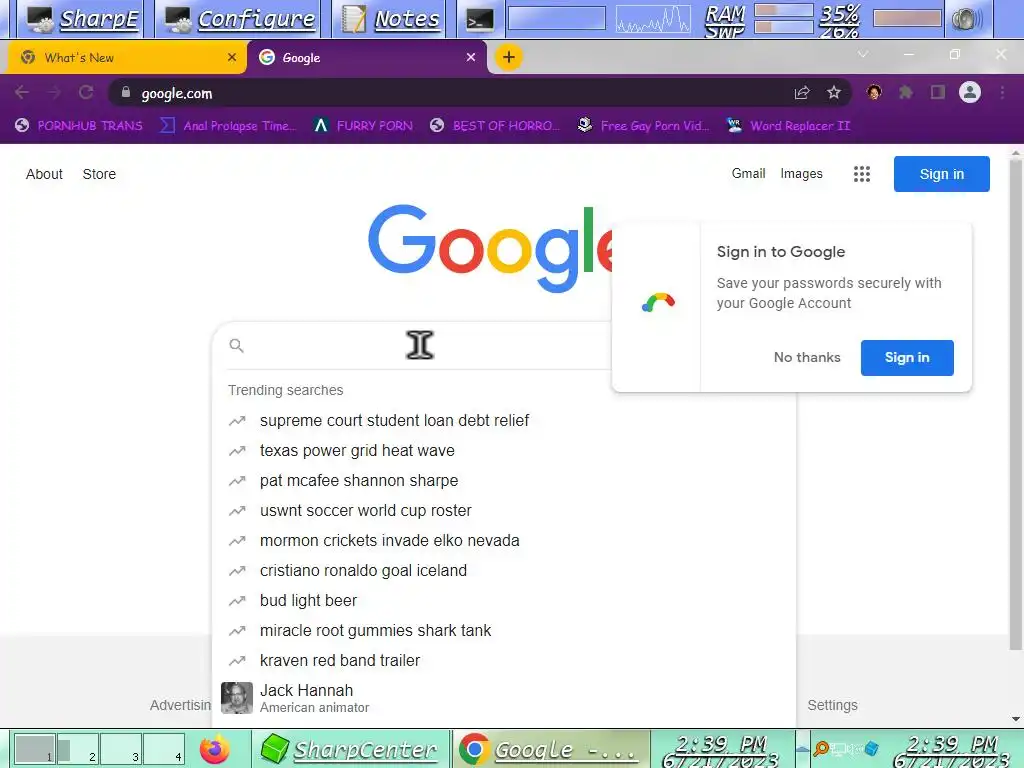Screen dimensions: 1024x768
Task: Click the command input box in top bar
Action: (x=556, y=18)
